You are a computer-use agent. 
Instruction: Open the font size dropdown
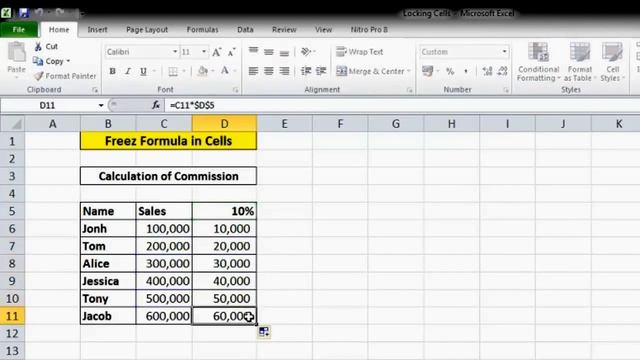[204, 52]
